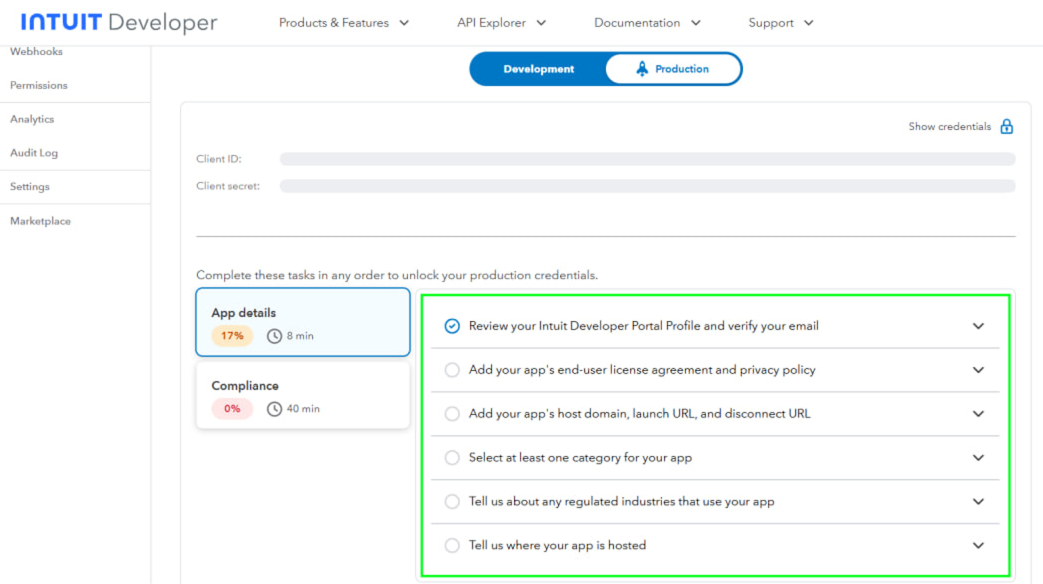The height and width of the screenshot is (584, 1043).
Task: Open the Products & Features dropdown menu
Action: click(x=344, y=23)
